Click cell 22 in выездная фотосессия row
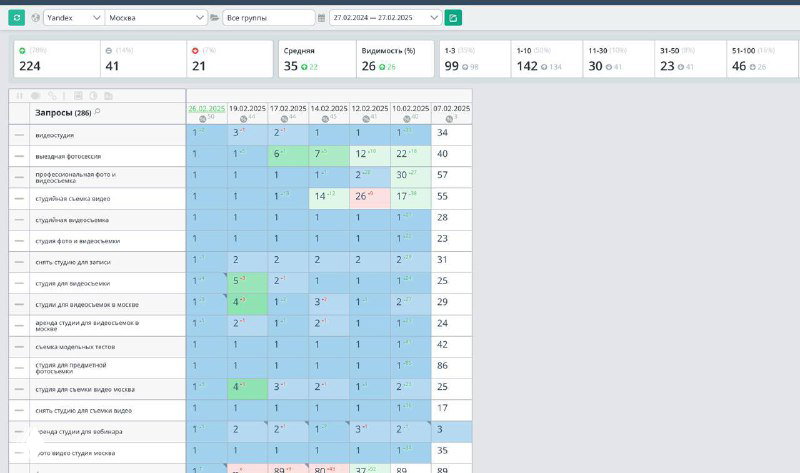Viewport: 800px width, 473px height. coord(411,156)
